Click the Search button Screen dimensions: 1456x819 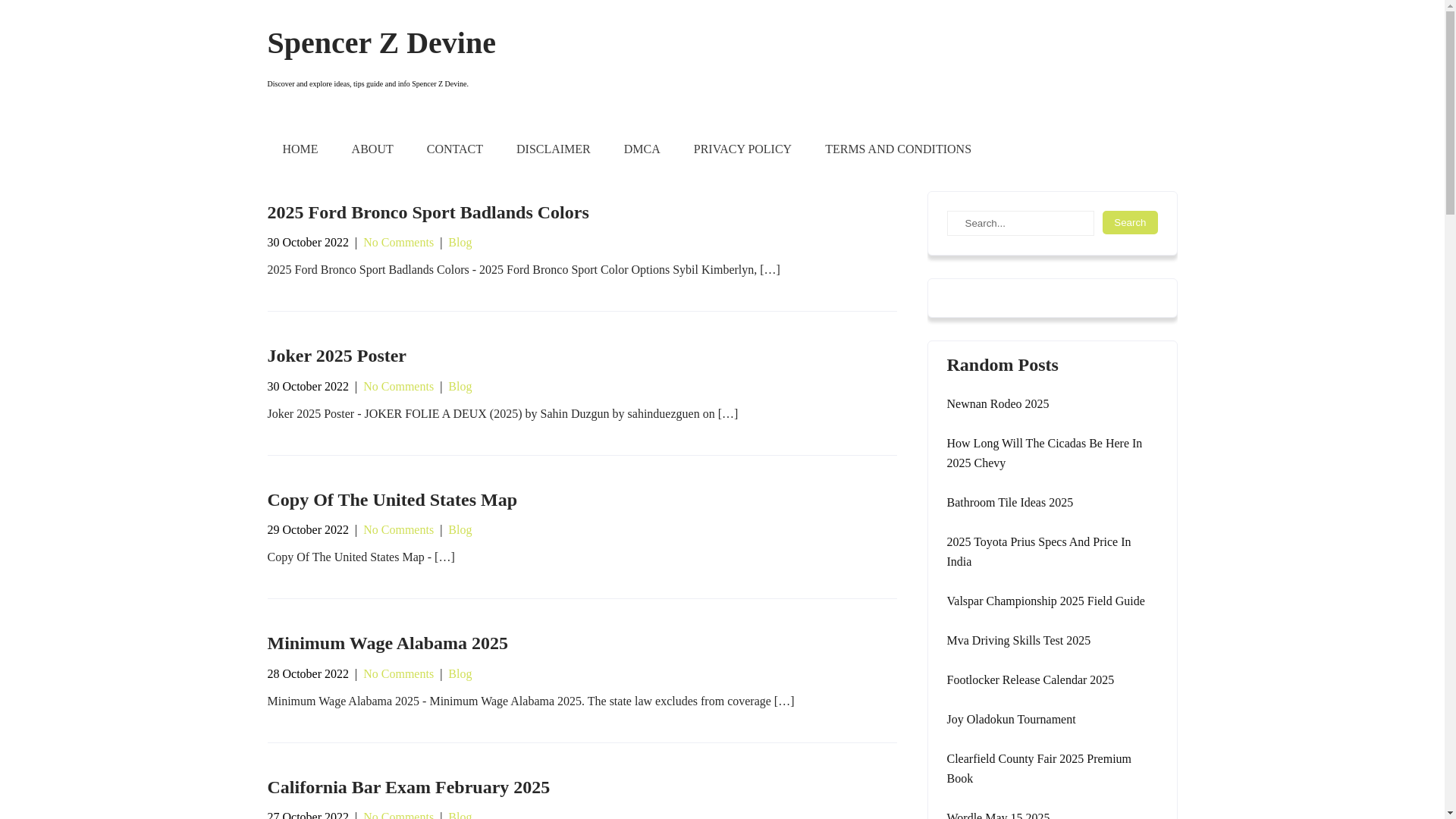pos(1130,222)
